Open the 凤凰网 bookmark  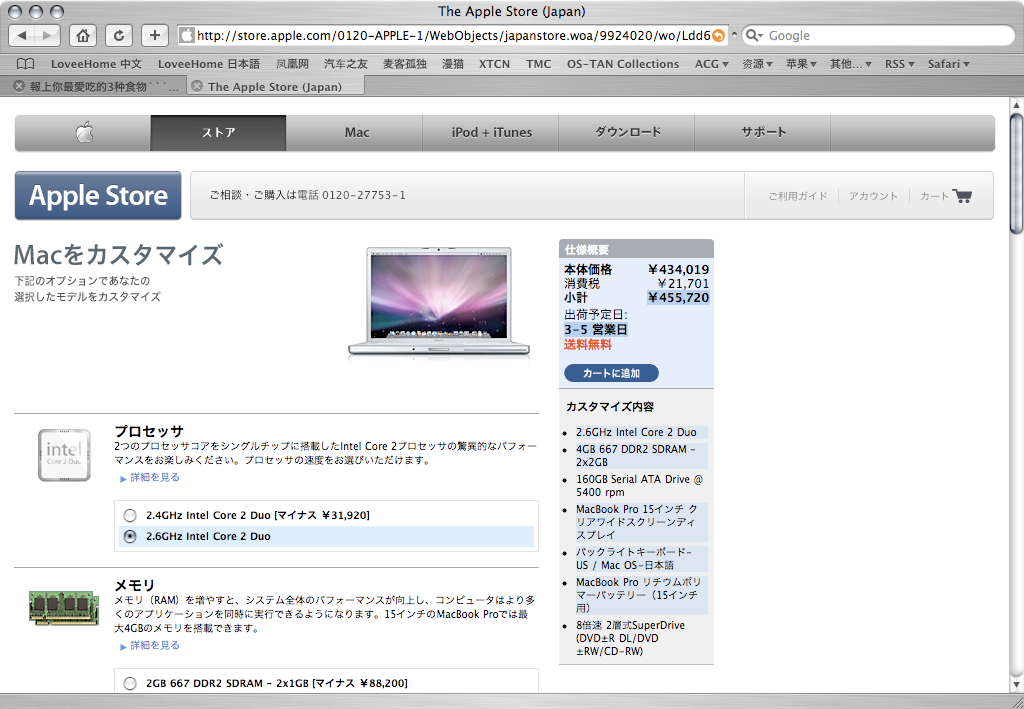(292, 64)
